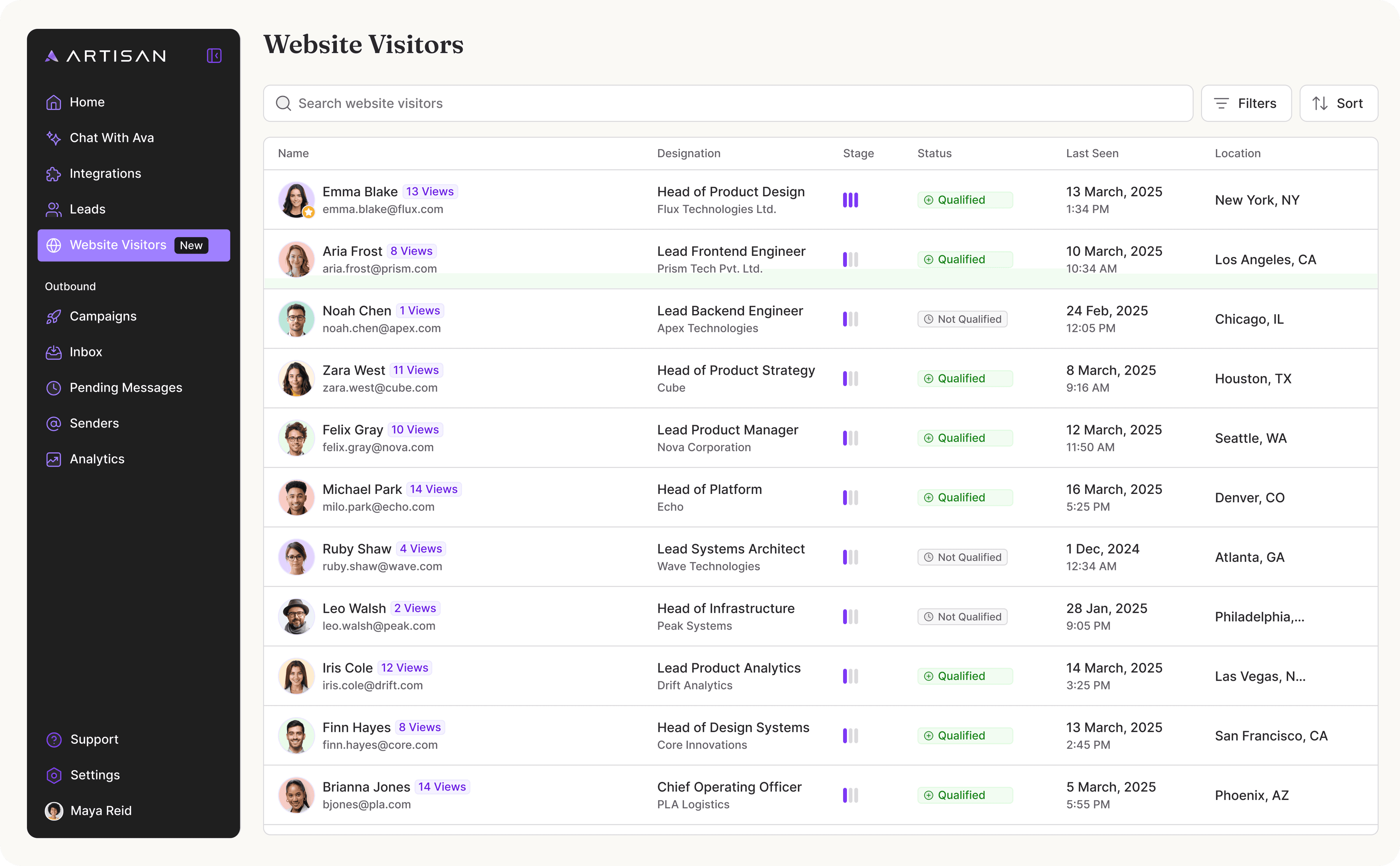Open Pending Messages clock icon
This screenshot has height=866, width=1400.
pos(53,388)
